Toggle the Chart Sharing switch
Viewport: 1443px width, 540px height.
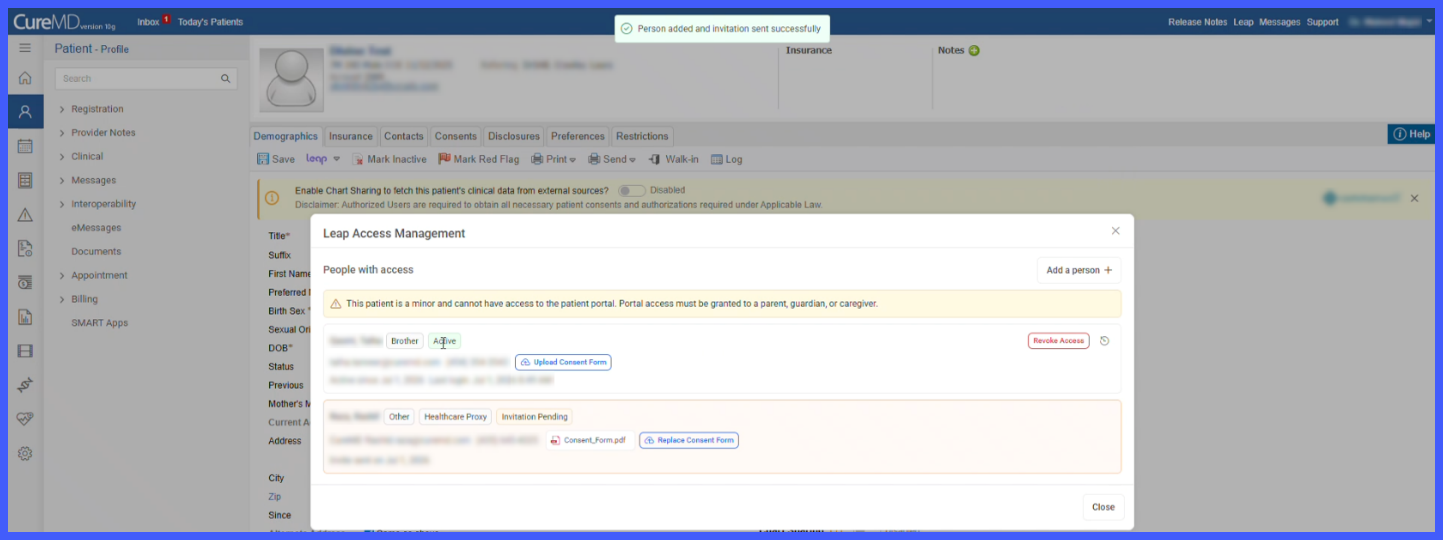coord(631,190)
